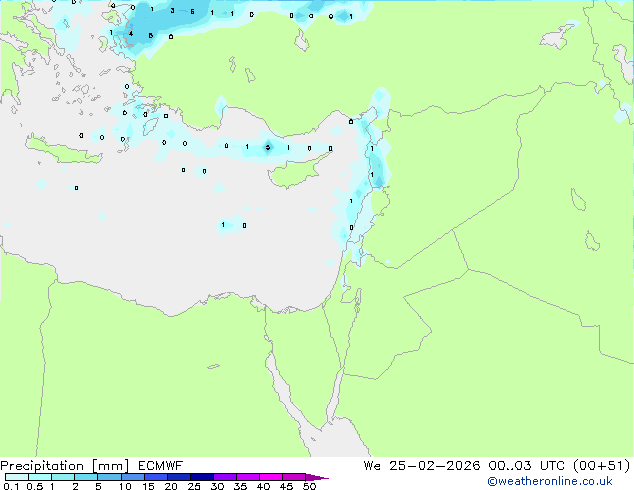The height and width of the screenshot is (490, 634).
Task: Select the 1–2 mm legend color box
Action: [63, 477]
